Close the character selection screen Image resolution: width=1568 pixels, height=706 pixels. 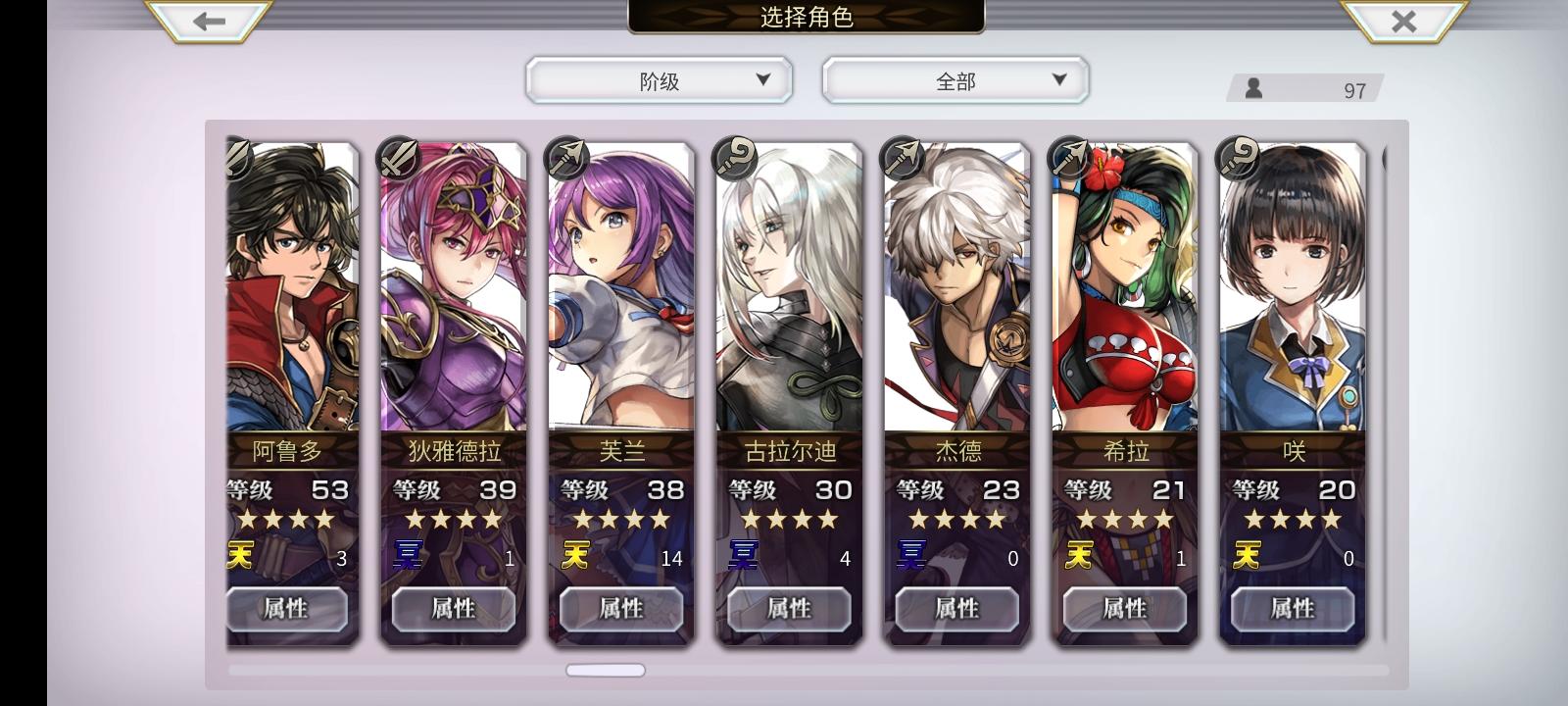point(1403,21)
